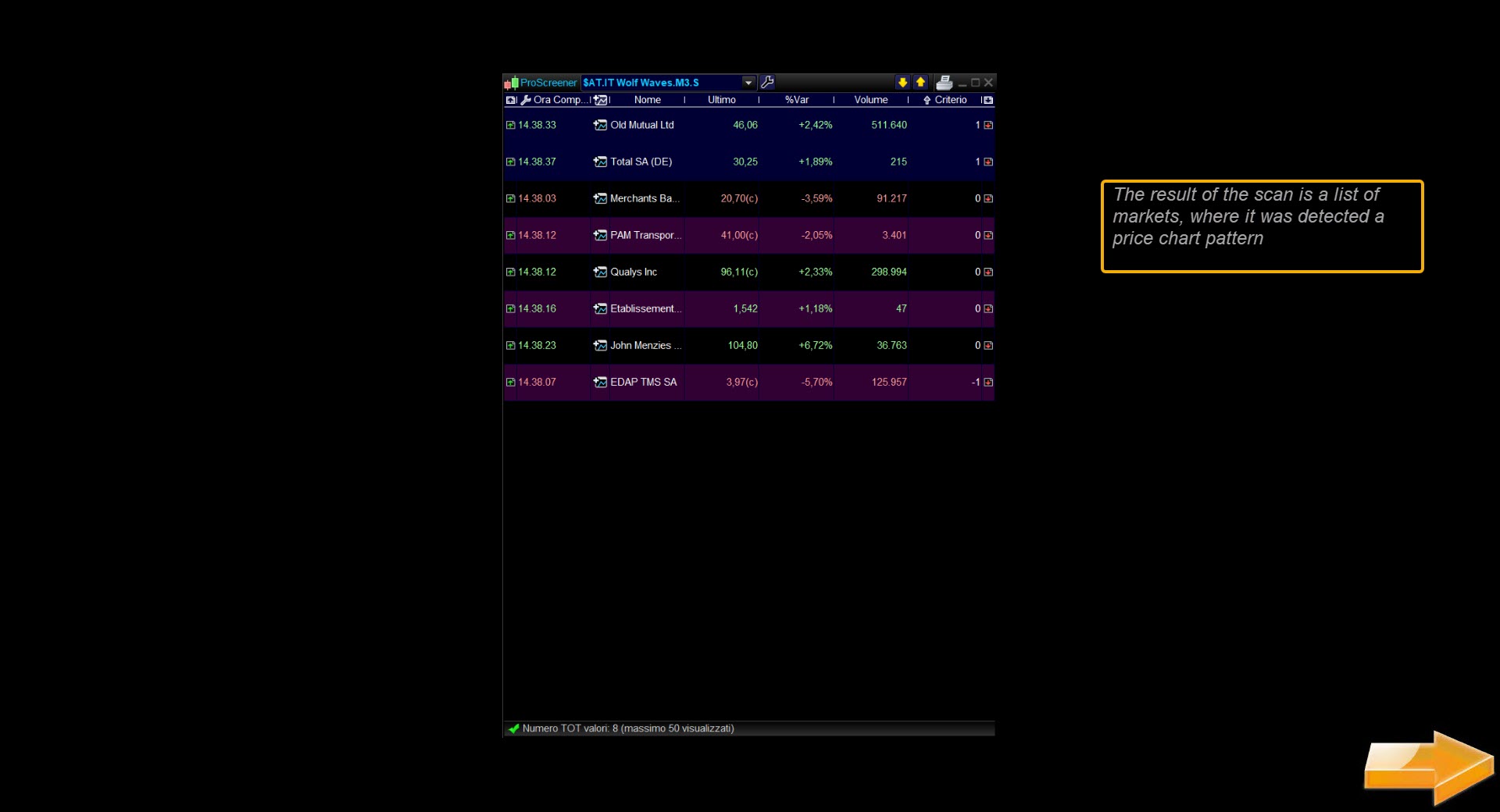
Task: Click red arrow icon on Qualys Inc row
Action: 988,272
